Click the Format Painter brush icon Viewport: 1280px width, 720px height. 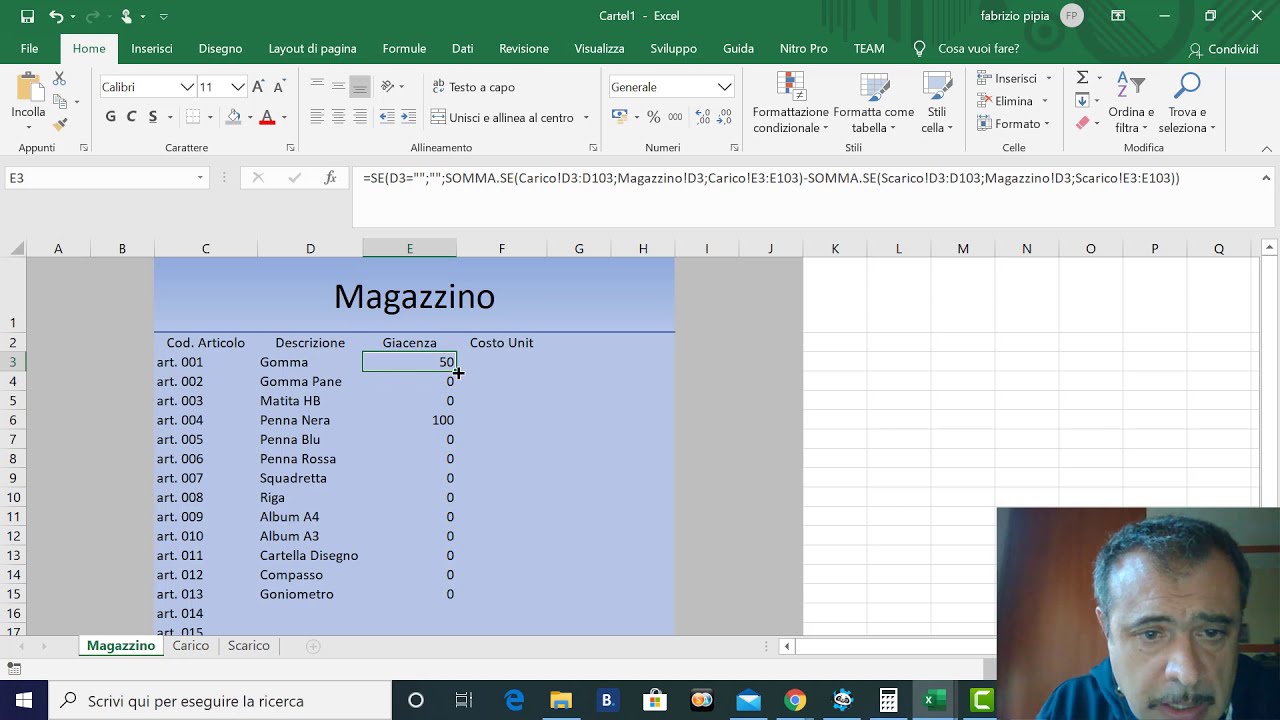pyautogui.click(x=60, y=124)
